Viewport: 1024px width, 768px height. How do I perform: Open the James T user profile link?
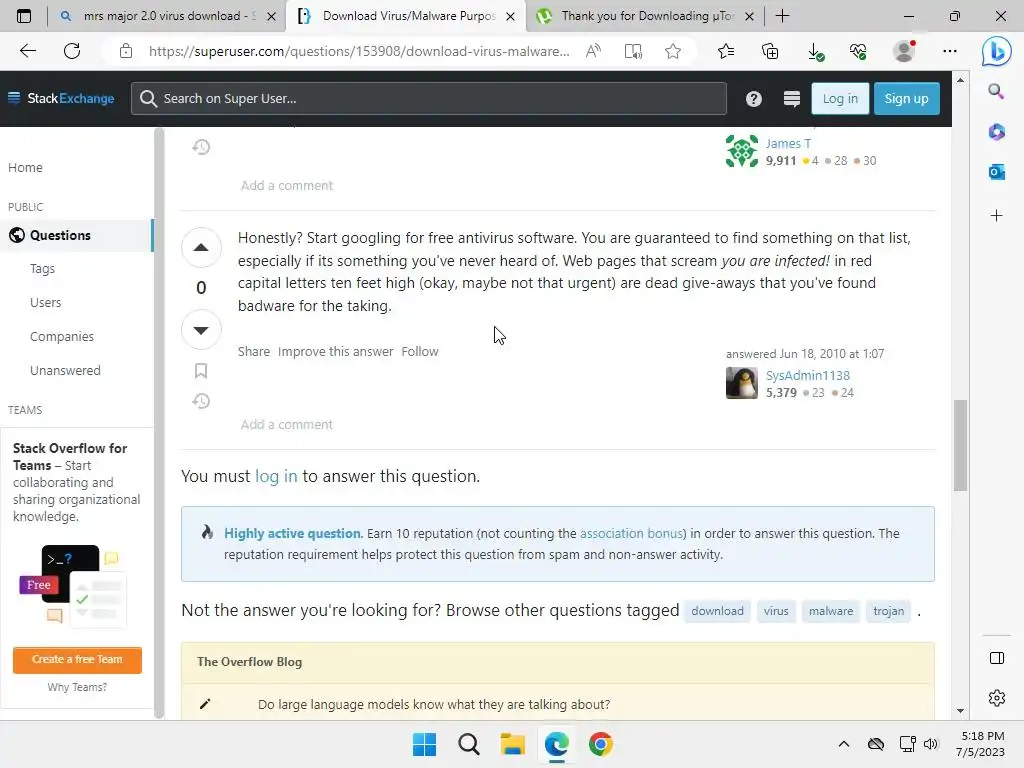pos(788,144)
